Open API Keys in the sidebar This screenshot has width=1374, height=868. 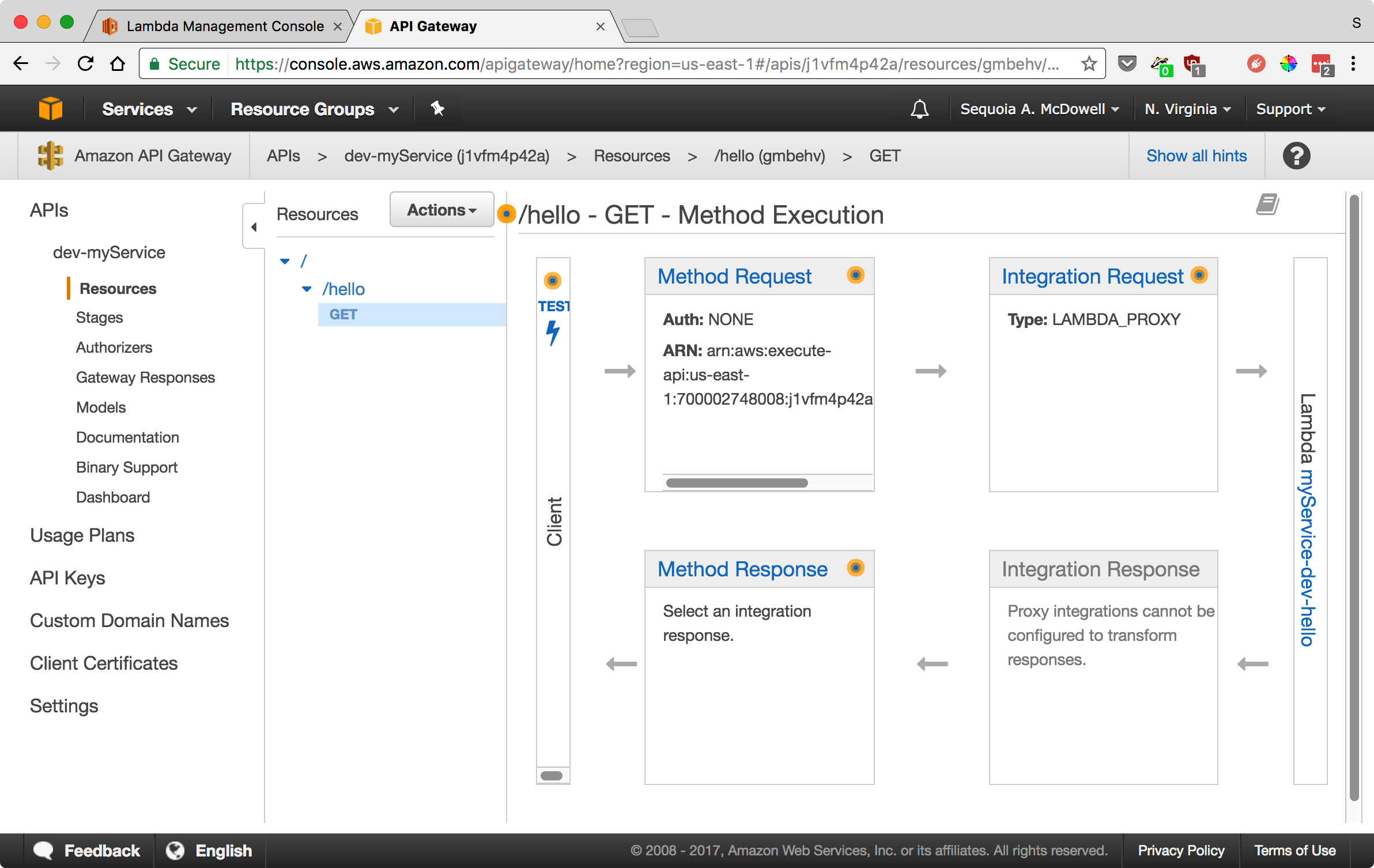pos(67,578)
